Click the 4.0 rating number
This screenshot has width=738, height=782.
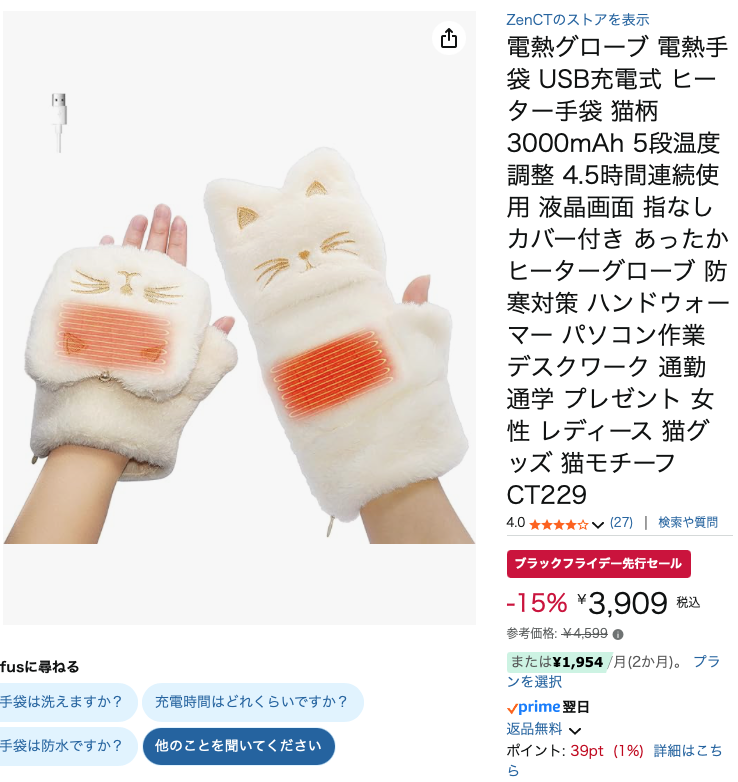click(516, 522)
